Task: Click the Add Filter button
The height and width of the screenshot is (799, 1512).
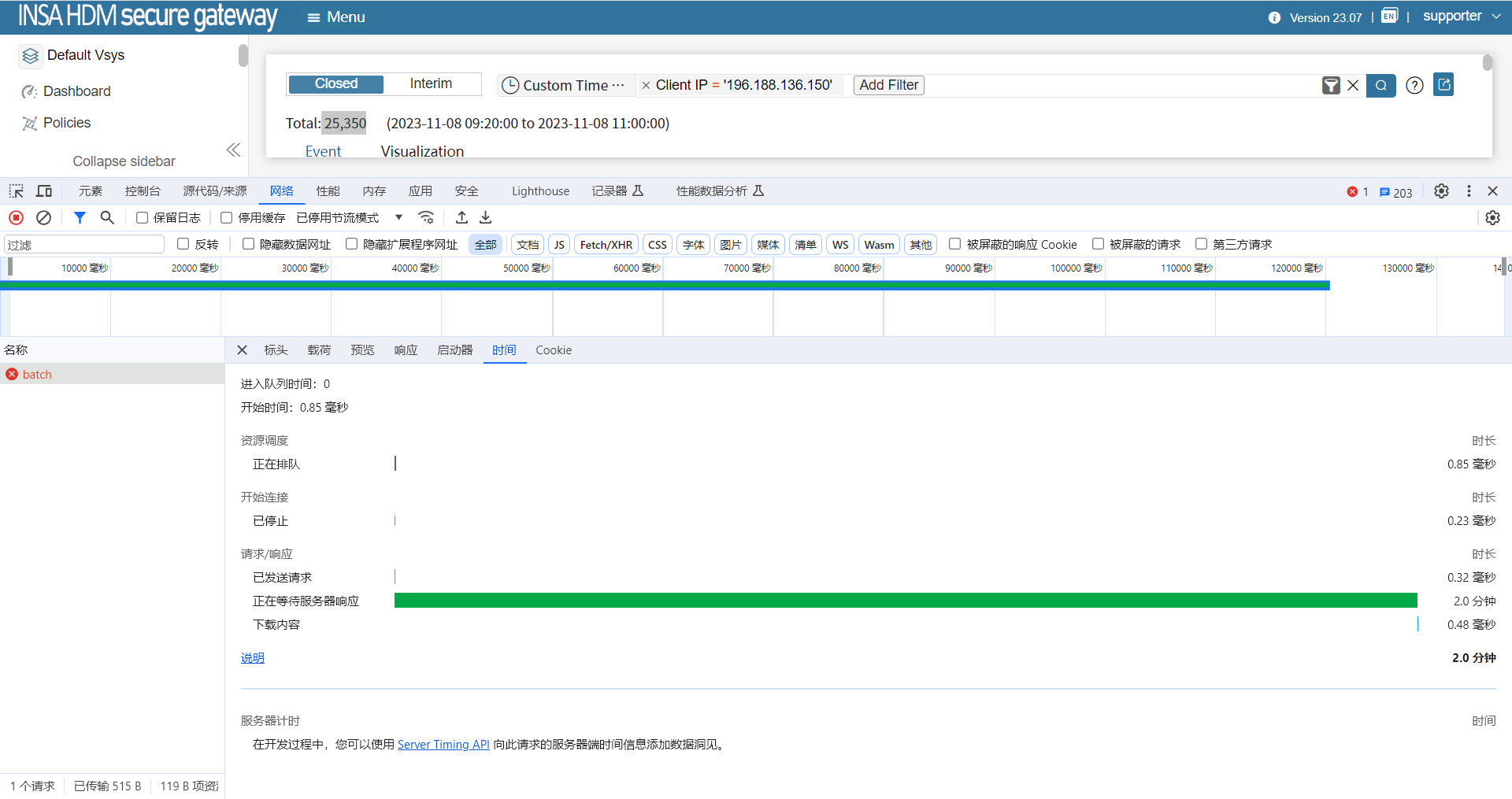Action: point(888,85)
